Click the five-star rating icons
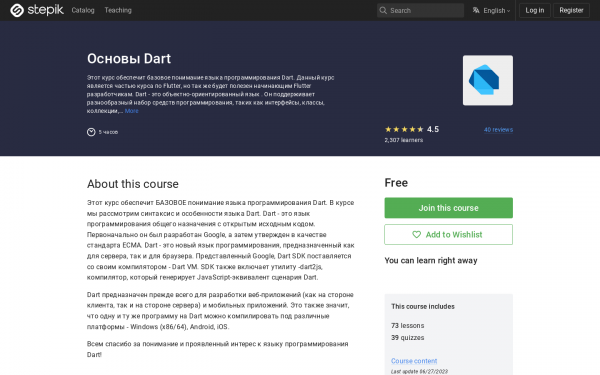Image resolution: width=600 pixels, height=375 pixels. pos(404,129)
